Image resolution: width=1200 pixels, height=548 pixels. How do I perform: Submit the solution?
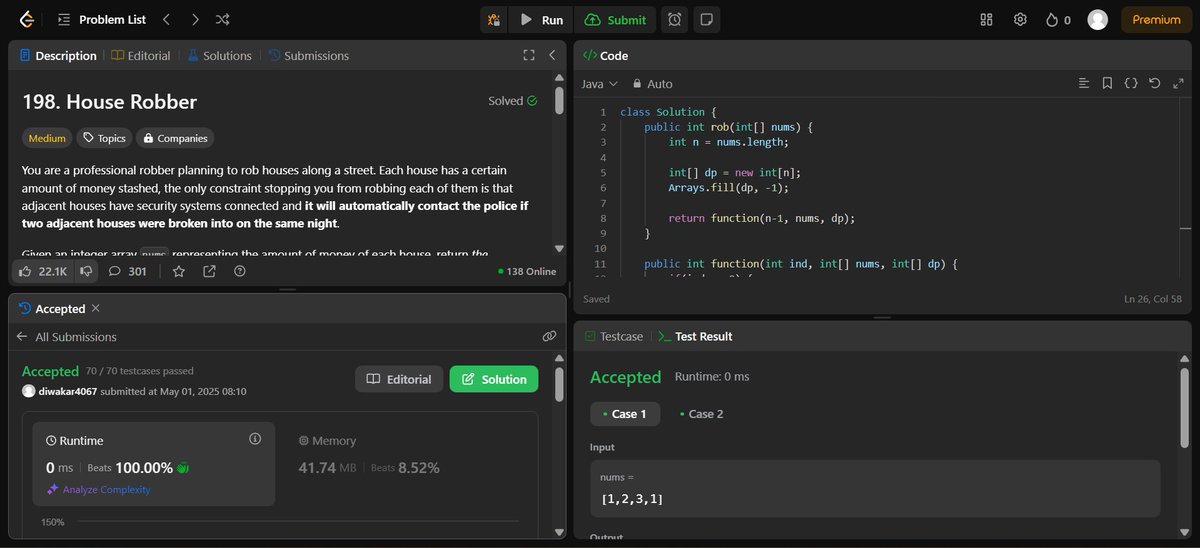click(615, 20)
